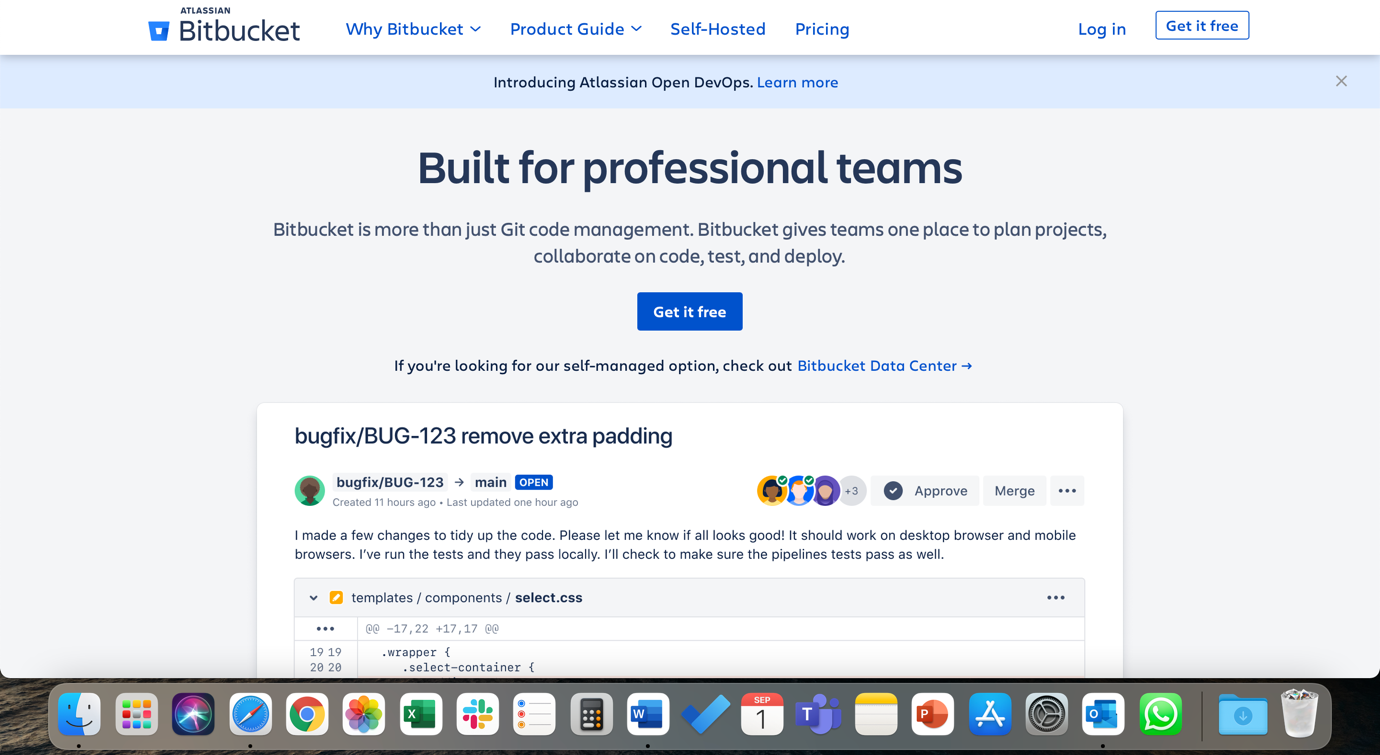The height and width of the screenshot is (755, 1380).
Task: Follow the Learn more DevOps link
Action: (x=797, y=82)
